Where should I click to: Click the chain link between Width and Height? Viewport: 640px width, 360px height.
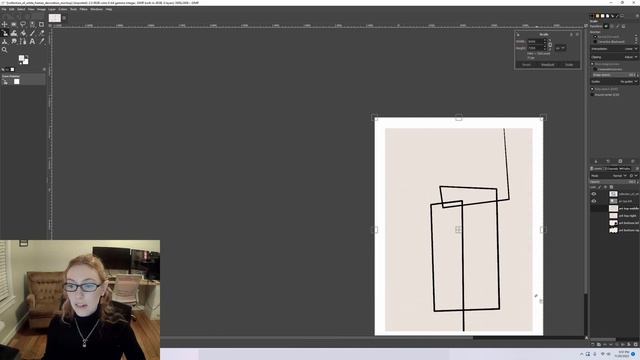(550, 45)
